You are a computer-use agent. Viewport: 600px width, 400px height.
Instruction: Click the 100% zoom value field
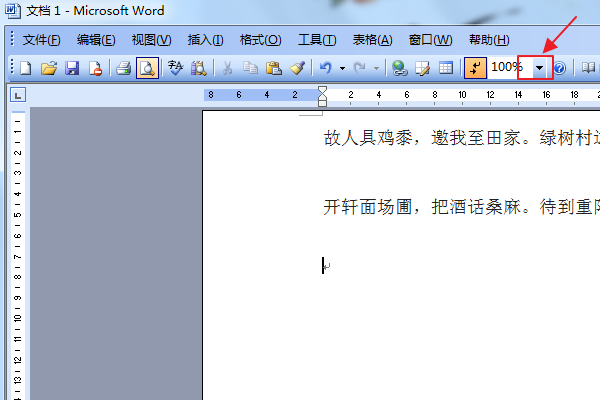[x=509, y=68]
